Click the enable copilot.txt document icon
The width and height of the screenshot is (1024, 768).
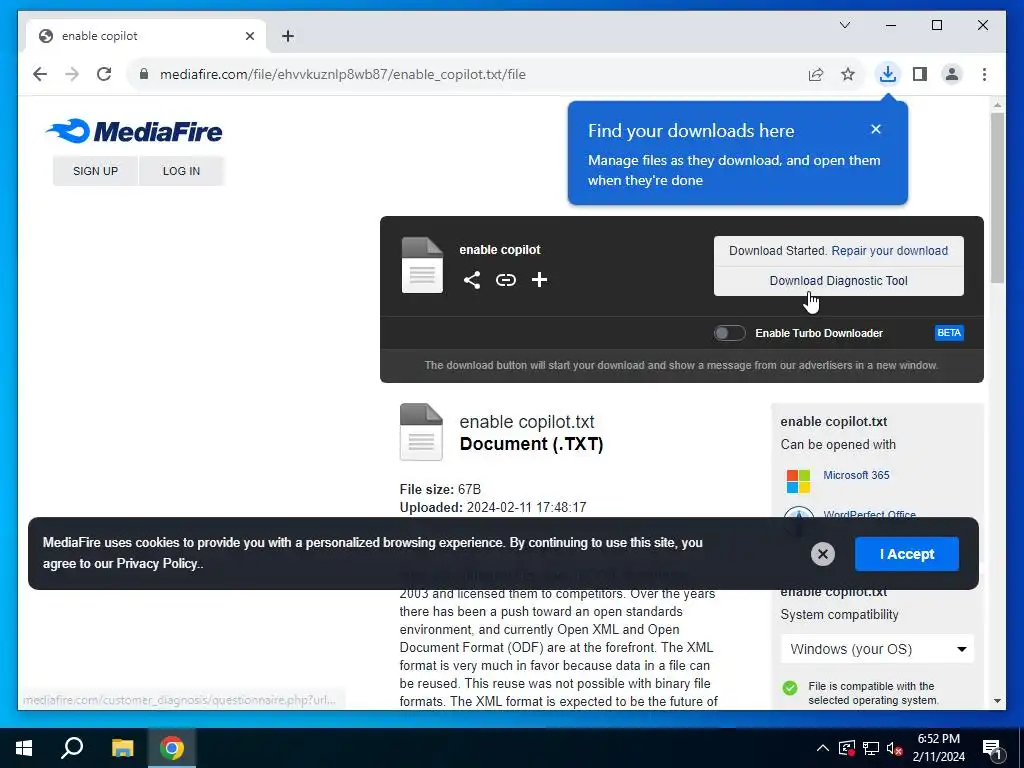[421, 432]
